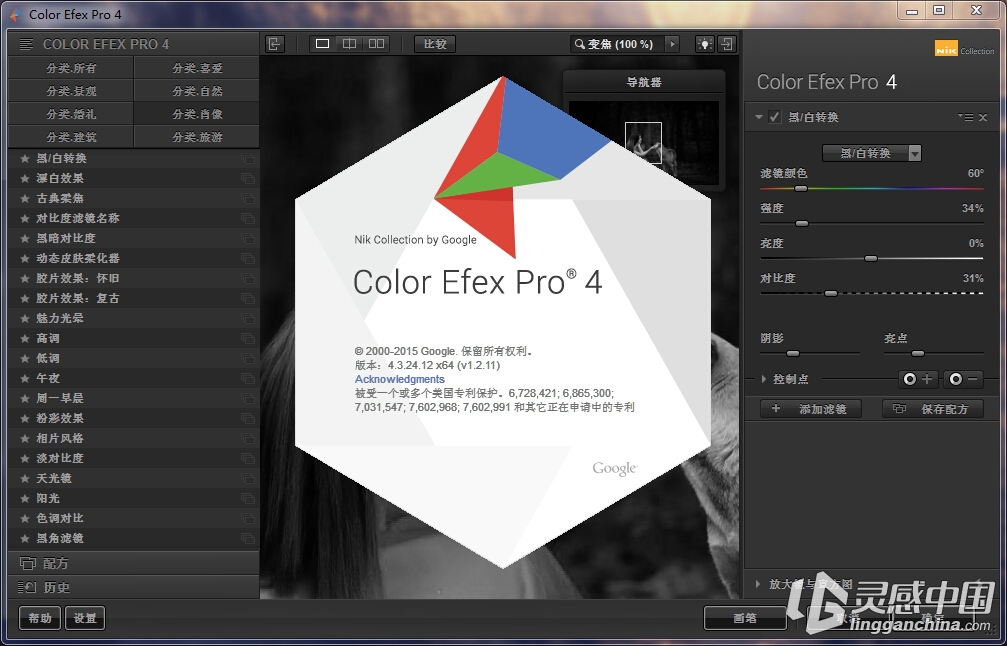This screenshot has height=646, width=1007.
Task: Open presets icon for 黑角滤镜 row
Action: [247, 538]
